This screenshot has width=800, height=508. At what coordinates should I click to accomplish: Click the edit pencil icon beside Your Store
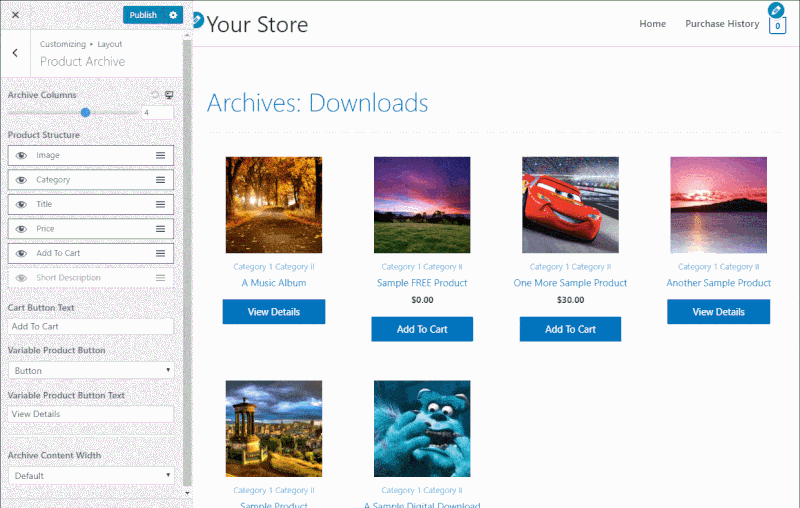click(197, 20)
